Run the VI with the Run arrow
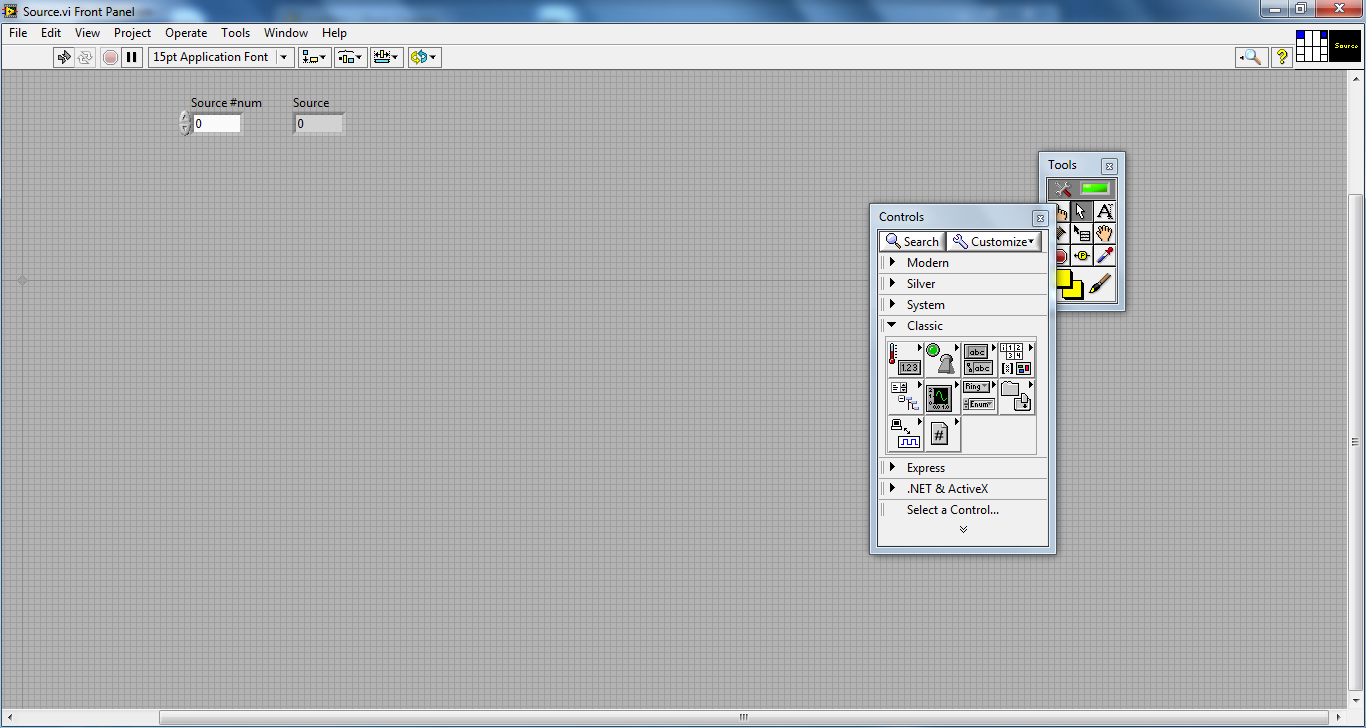The width and height of the screenshot is (1366, 728). [64, 57]
